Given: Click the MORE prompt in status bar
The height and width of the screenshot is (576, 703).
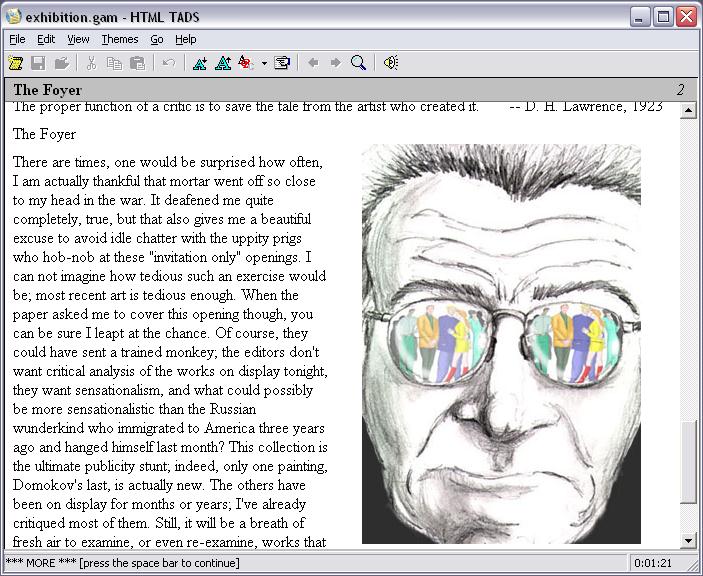Looking at the screenshot, I should point(123,563).
